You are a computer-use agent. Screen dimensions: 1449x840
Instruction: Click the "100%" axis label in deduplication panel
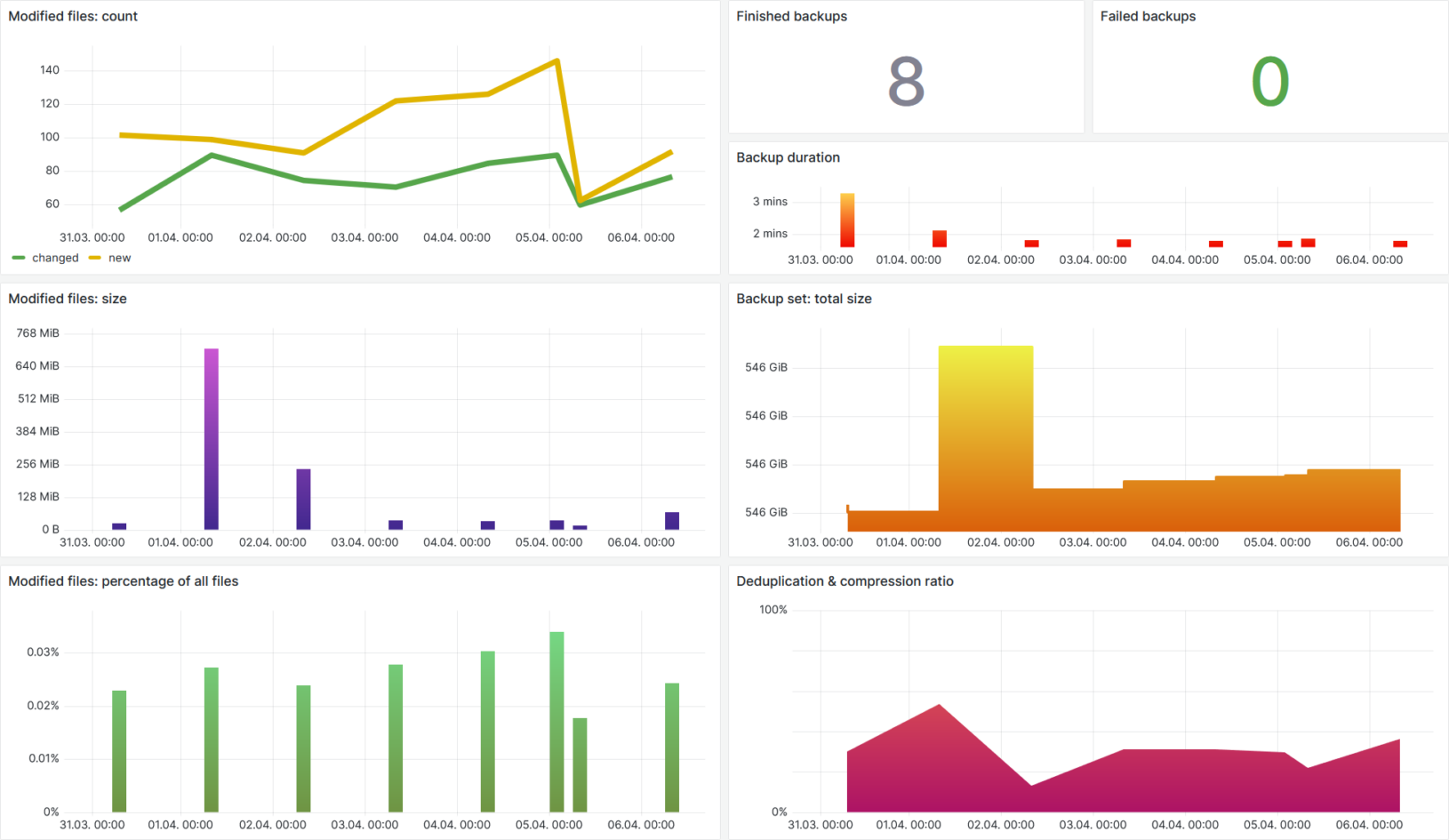tap(774, 609)
